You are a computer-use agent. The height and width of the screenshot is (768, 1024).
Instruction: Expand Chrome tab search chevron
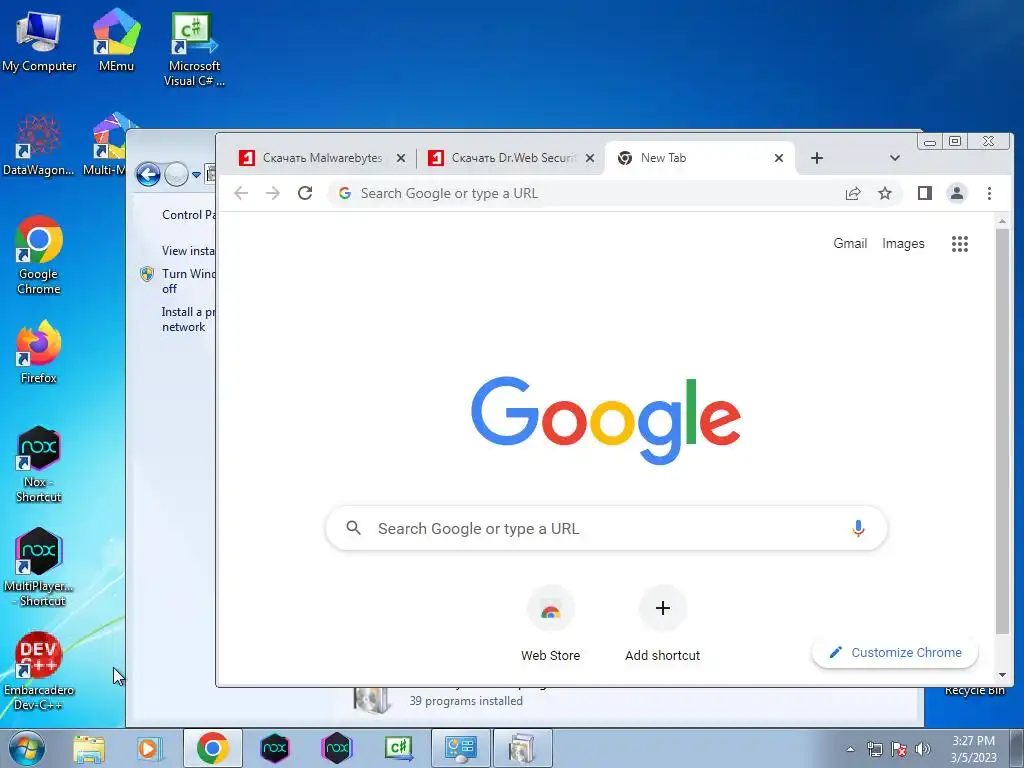click(x=895, y=158)
